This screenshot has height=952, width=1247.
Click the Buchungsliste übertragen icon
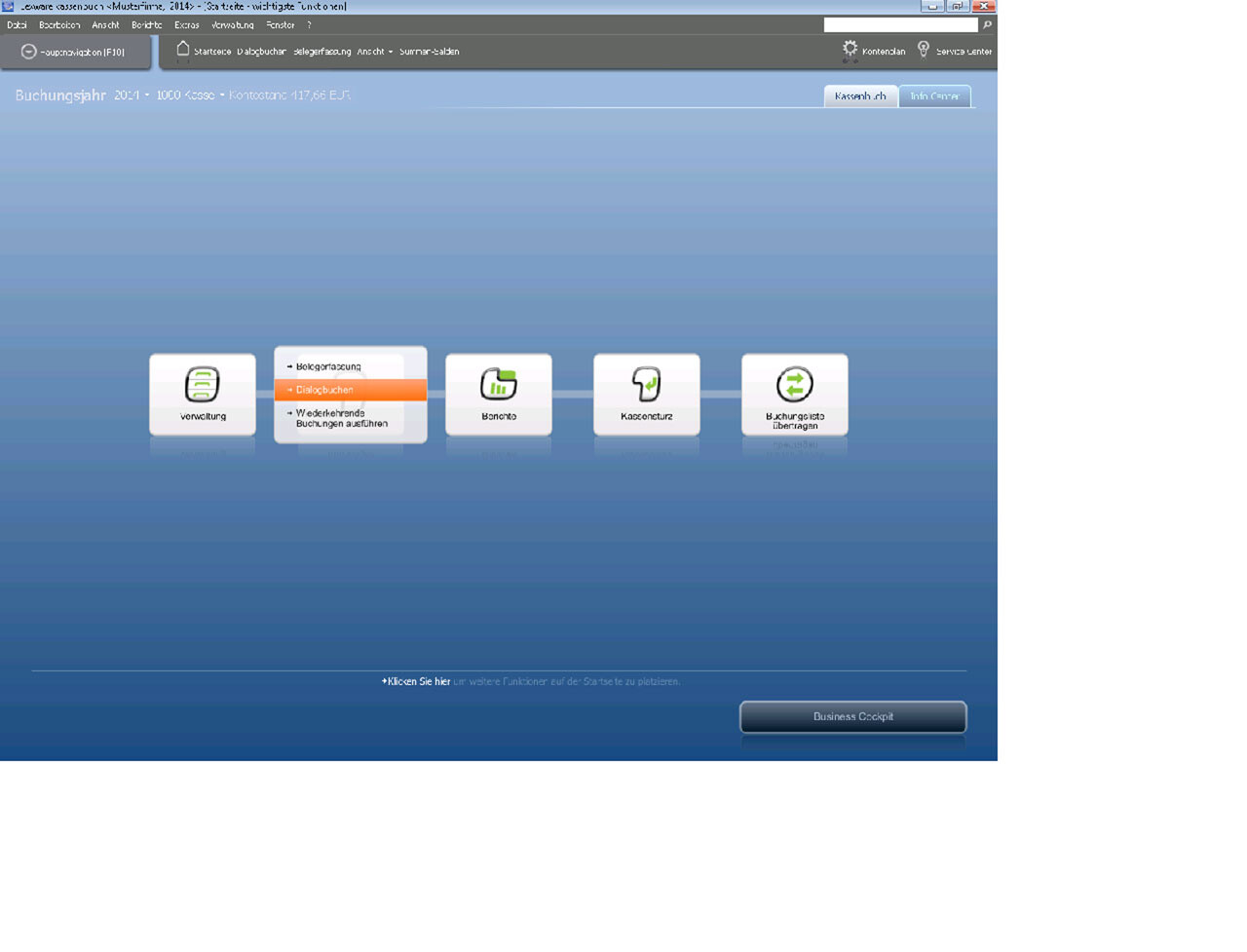coord(794,384)
